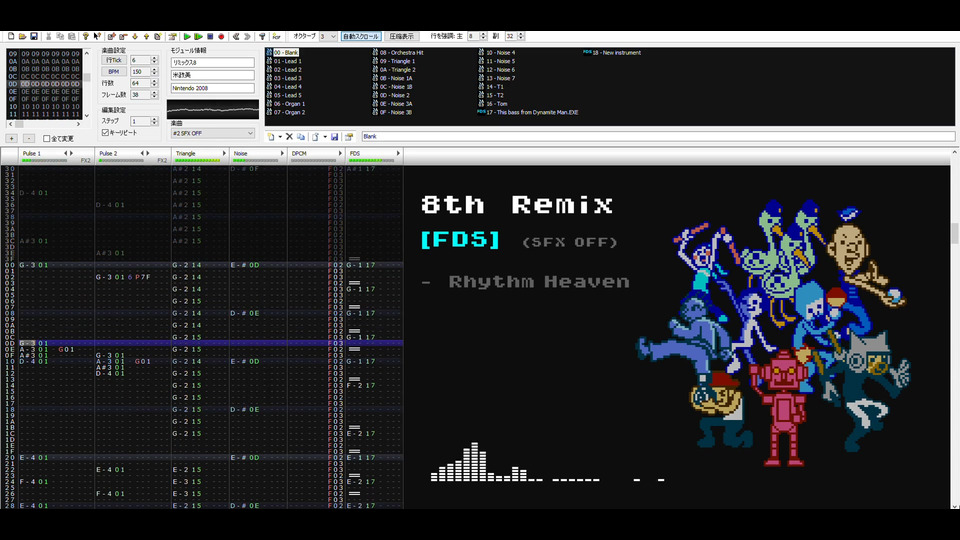Select instrument 18 - New instrument
This screenshot has width=960, height=540.
[x=617, y=53]
